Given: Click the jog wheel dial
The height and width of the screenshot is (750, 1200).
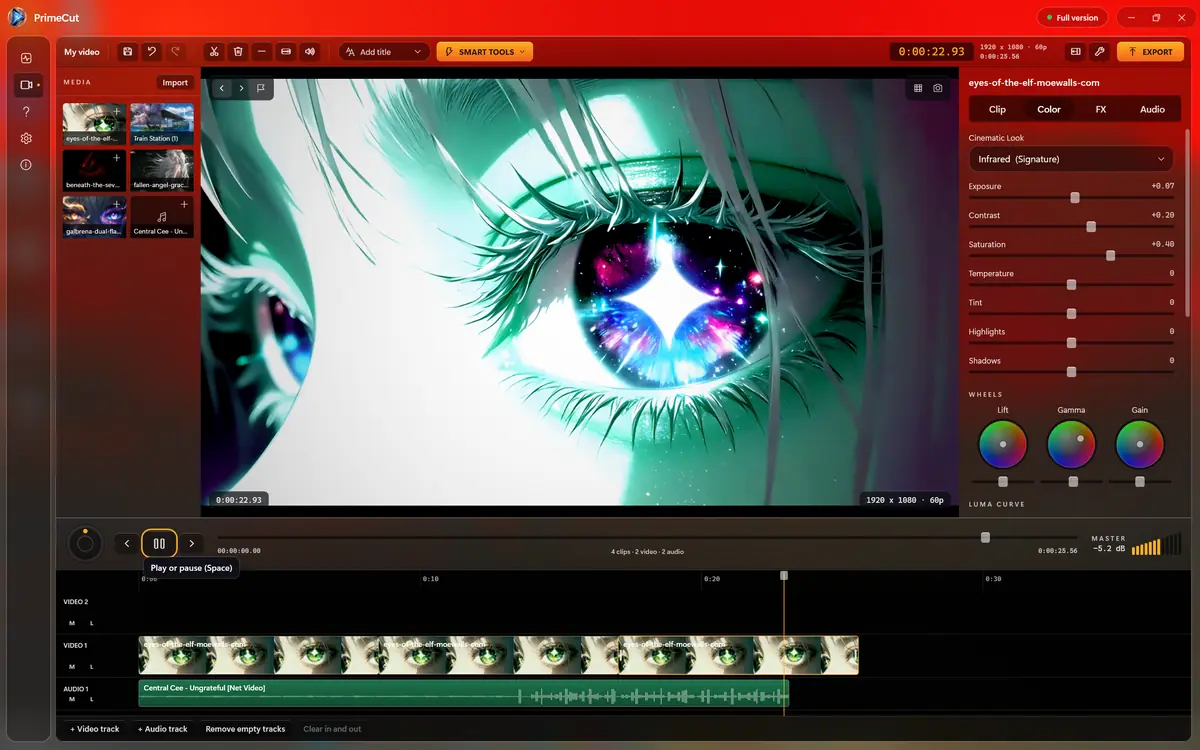Looking at the screenshot, I should (85, 543).
